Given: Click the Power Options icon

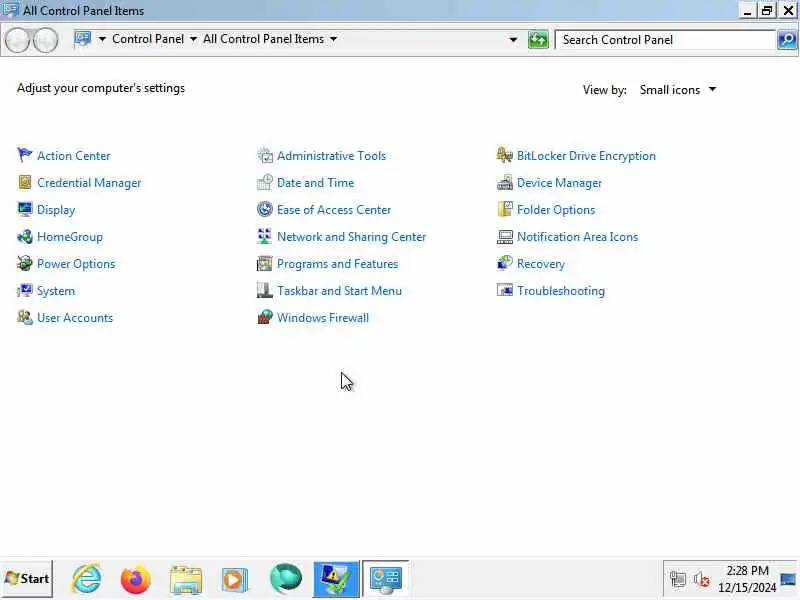Looking at the screenshot, I should [24, 263].
